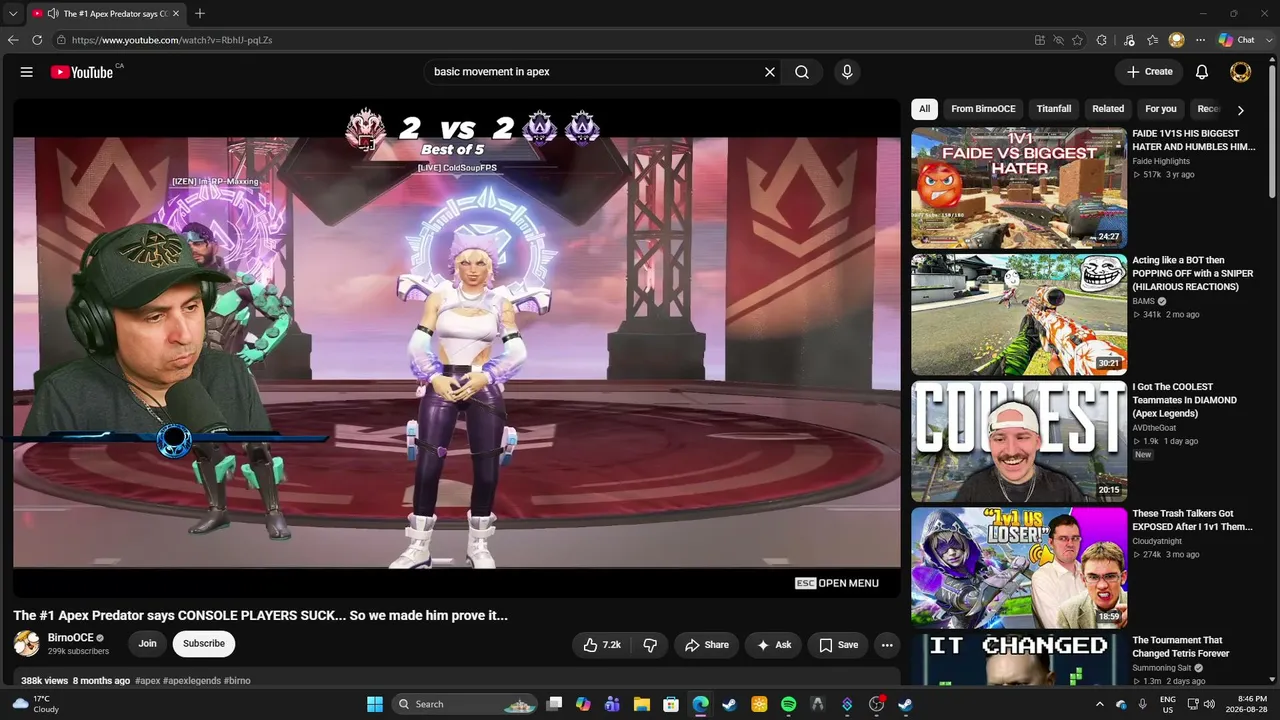
Task: Ask about this video
Action: pos(774,645)
